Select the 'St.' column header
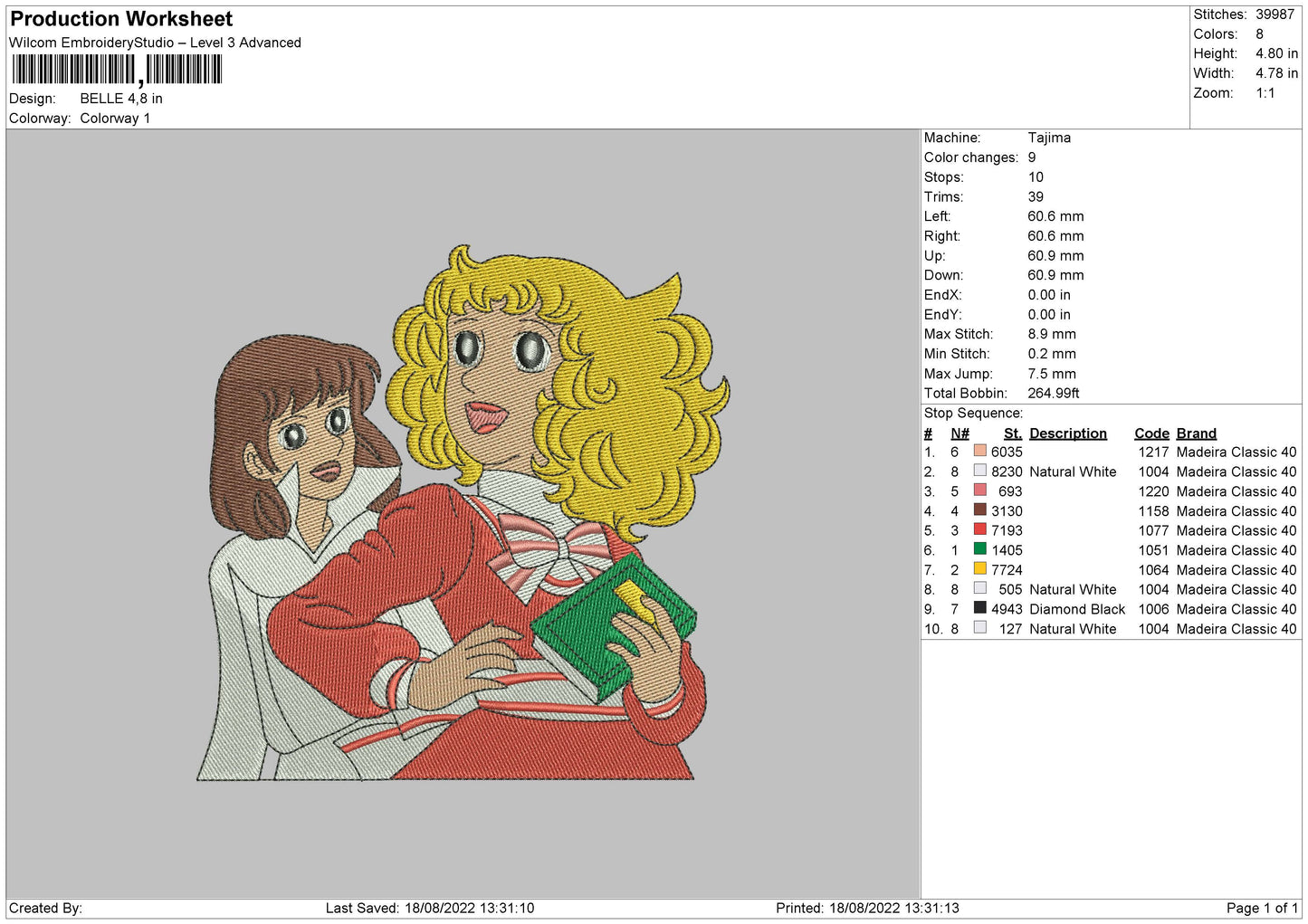The image size is (1308, 924). click(1013, 433)
